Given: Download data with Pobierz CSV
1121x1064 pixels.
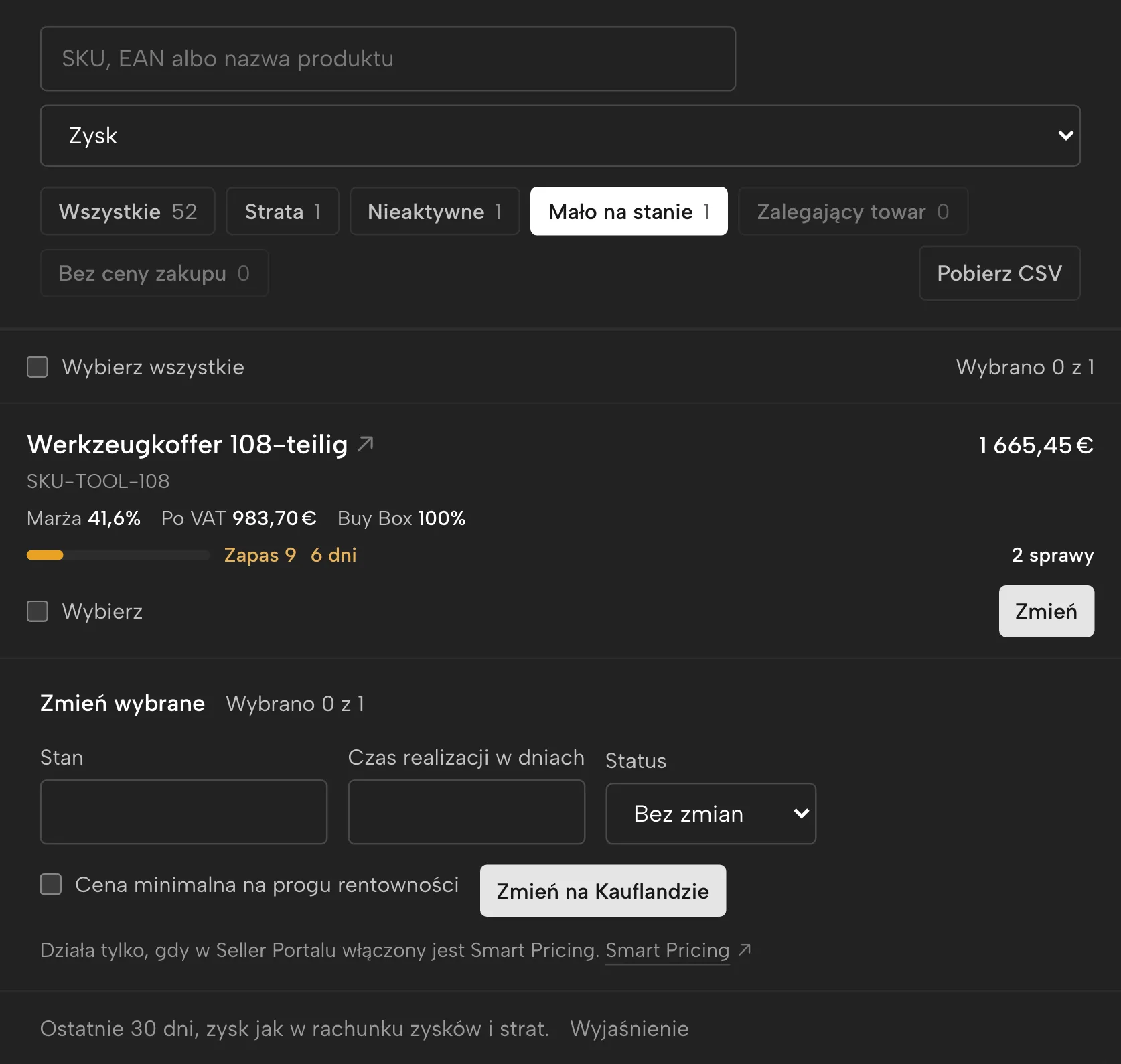Looking at the screenshot, I should 1000,273.
